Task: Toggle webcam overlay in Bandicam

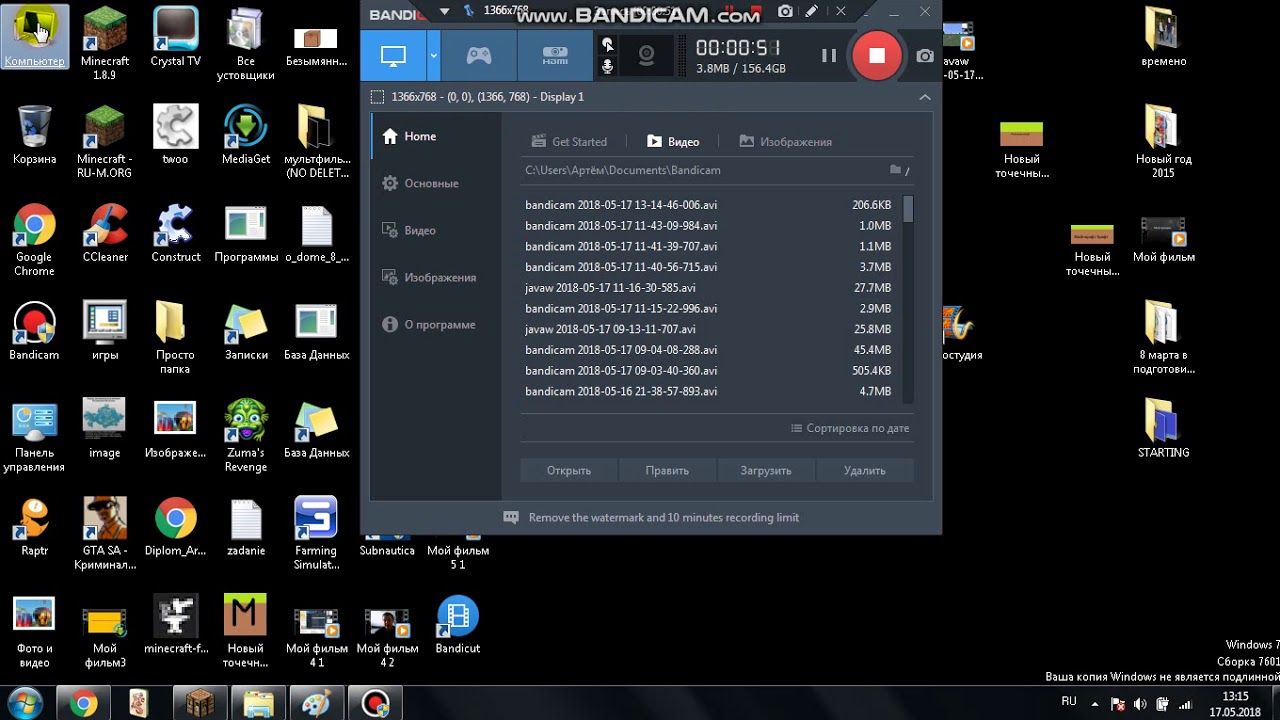Action: [647, 55]
